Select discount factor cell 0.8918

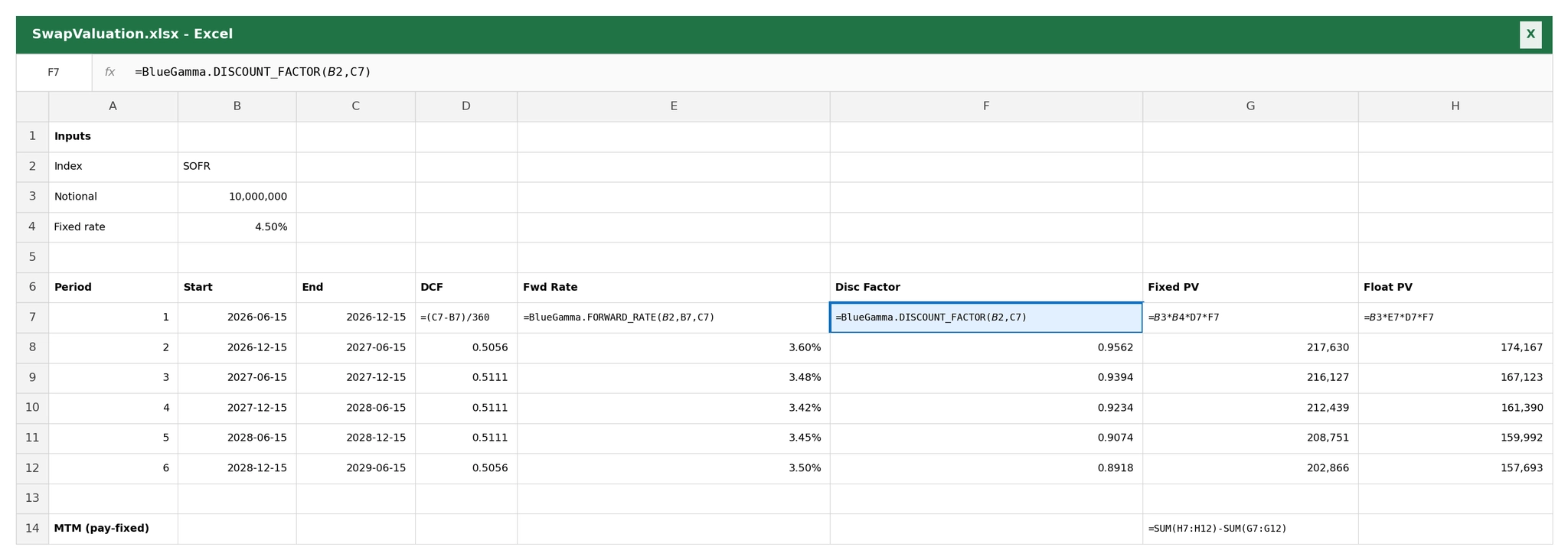click(x=986, y=468)
